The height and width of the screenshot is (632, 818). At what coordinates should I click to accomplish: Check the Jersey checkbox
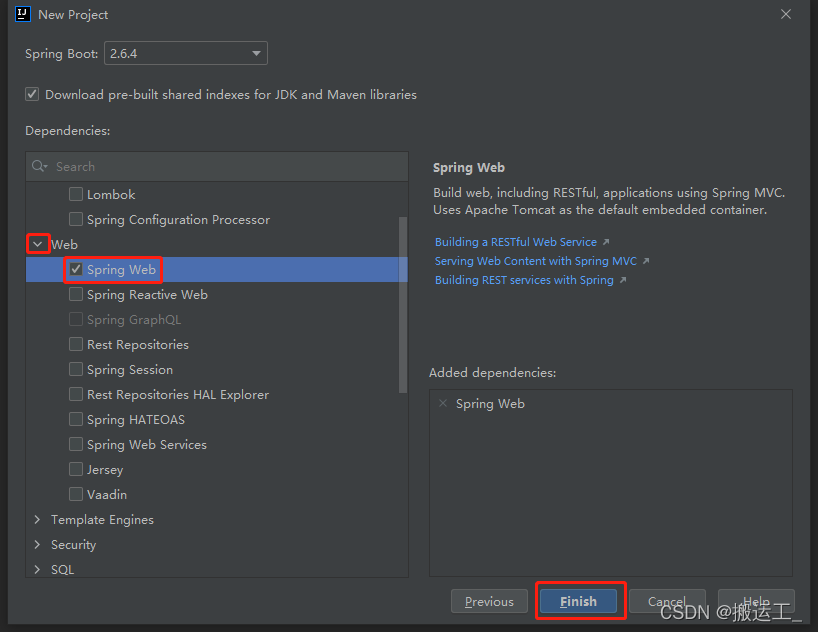76,469
